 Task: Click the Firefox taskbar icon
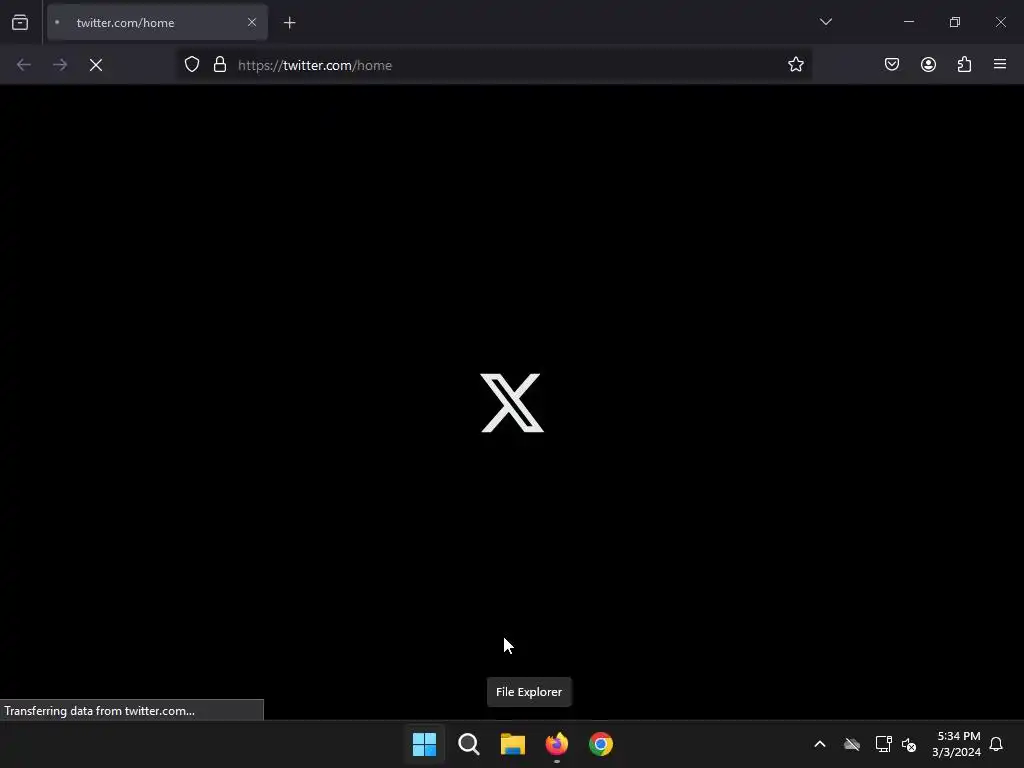tap(556, 744)
